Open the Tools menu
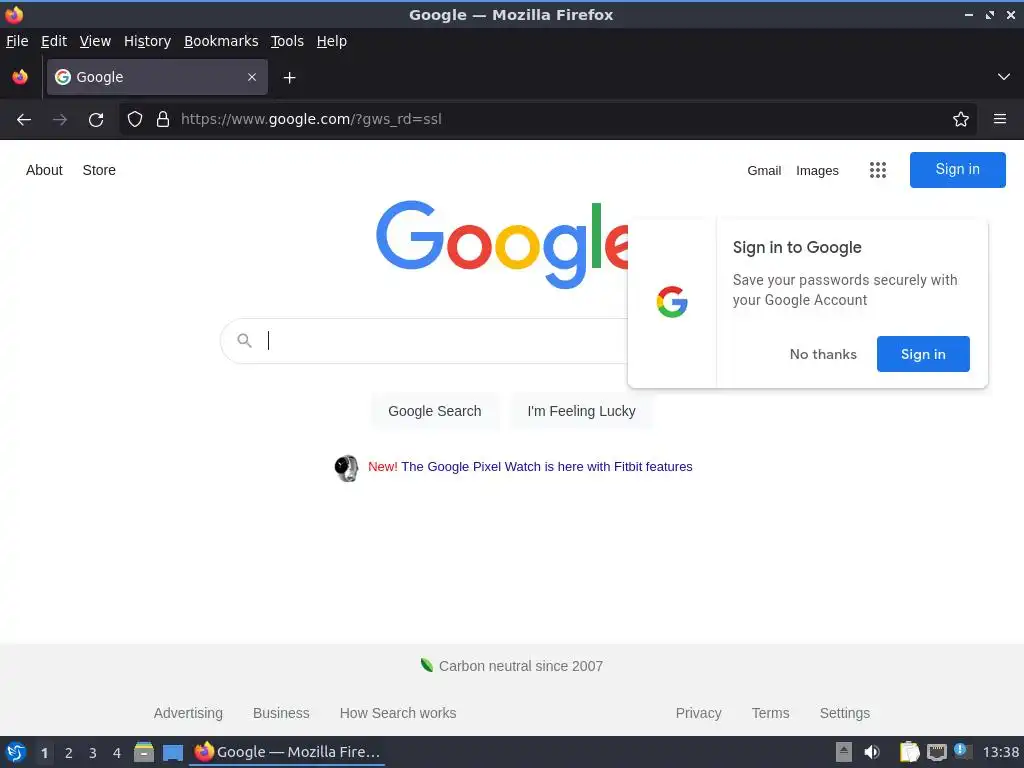1024x768 pixels. [x=287, y=41]
